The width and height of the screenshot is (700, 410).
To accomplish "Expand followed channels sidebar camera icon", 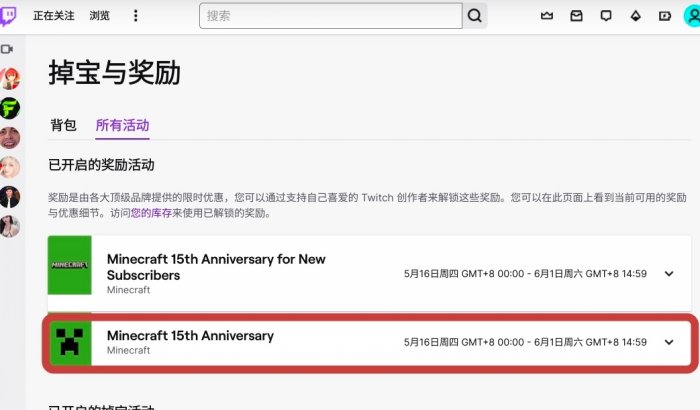I will click(7, 49).
